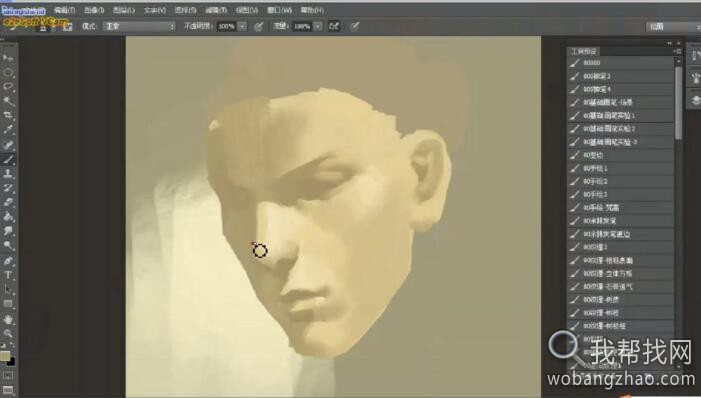Select the 80手绘 1 preset
701x398 pixels.
tap(621, 169)
